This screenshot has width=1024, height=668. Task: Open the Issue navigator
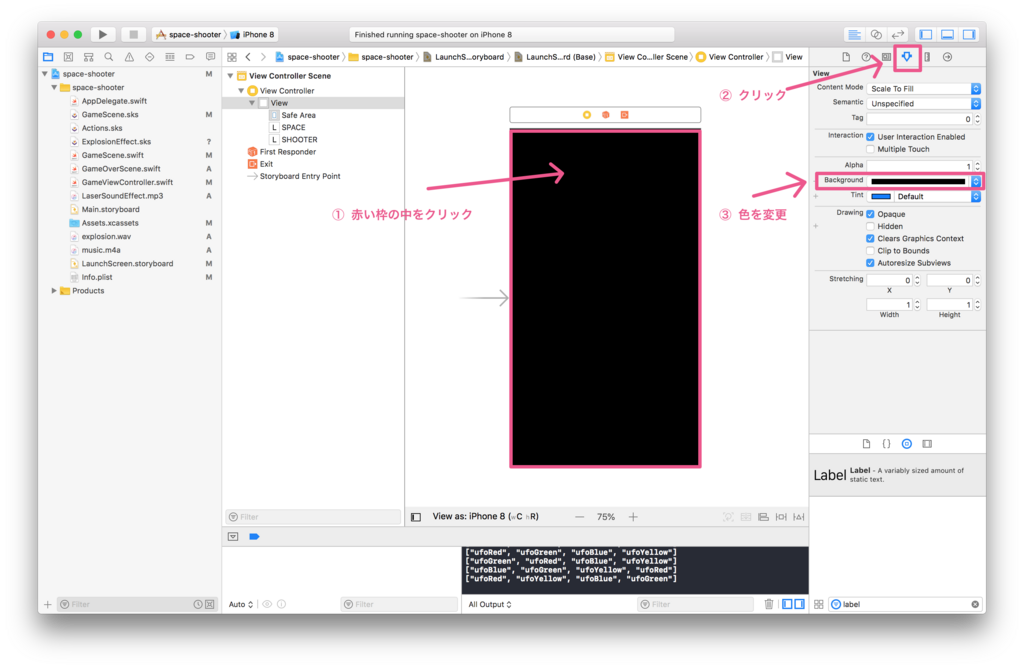click(130, 56)
